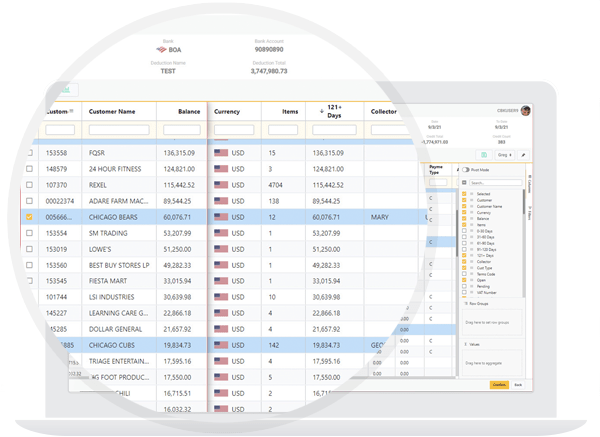Image resolution: width=600 pixels, height=437 pixels.
Task: Focus the 121+ Days filter field
Action: 334,130
